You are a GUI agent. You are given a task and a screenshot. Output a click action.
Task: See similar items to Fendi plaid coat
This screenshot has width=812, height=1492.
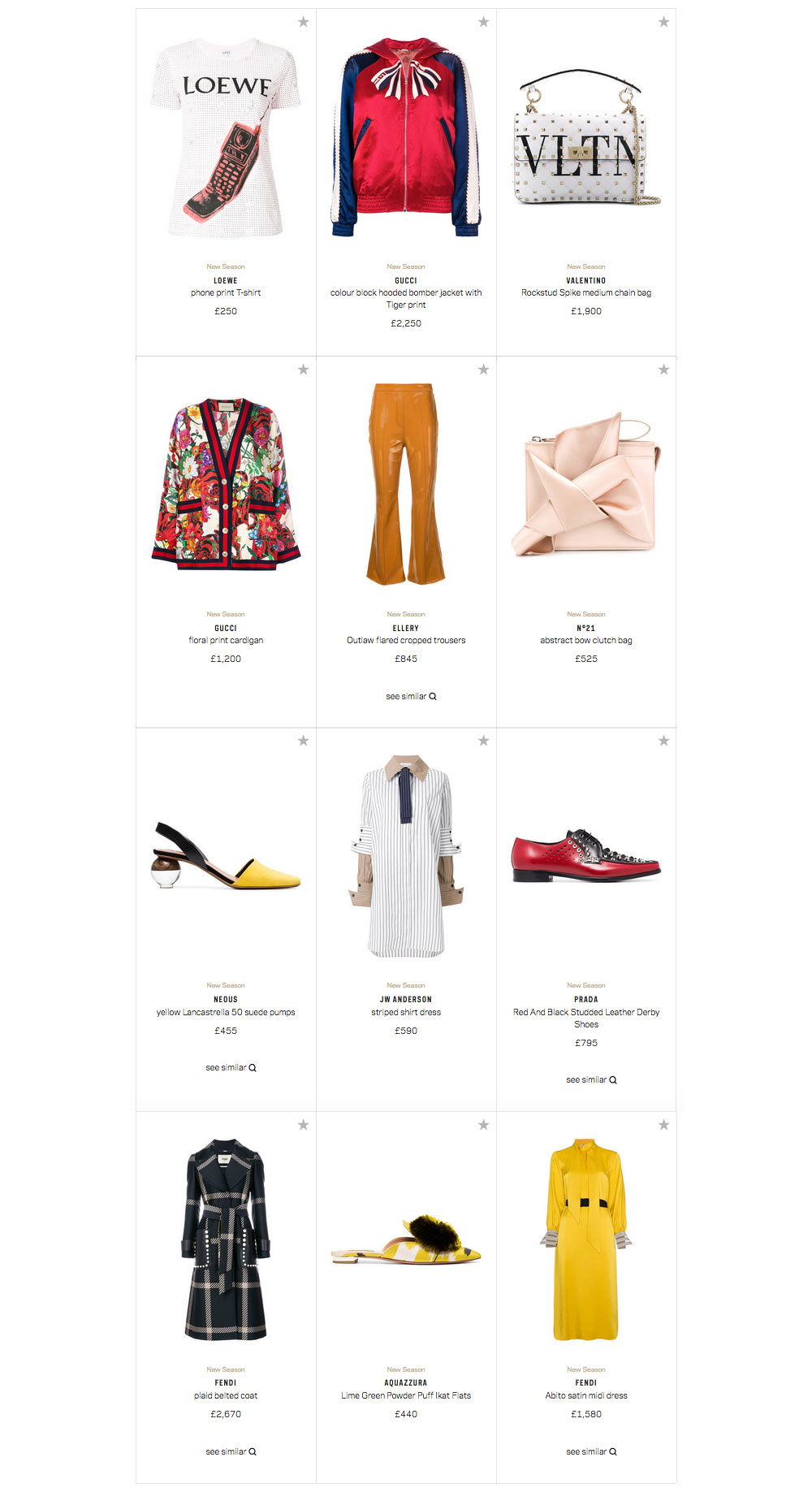point(231,1451)
